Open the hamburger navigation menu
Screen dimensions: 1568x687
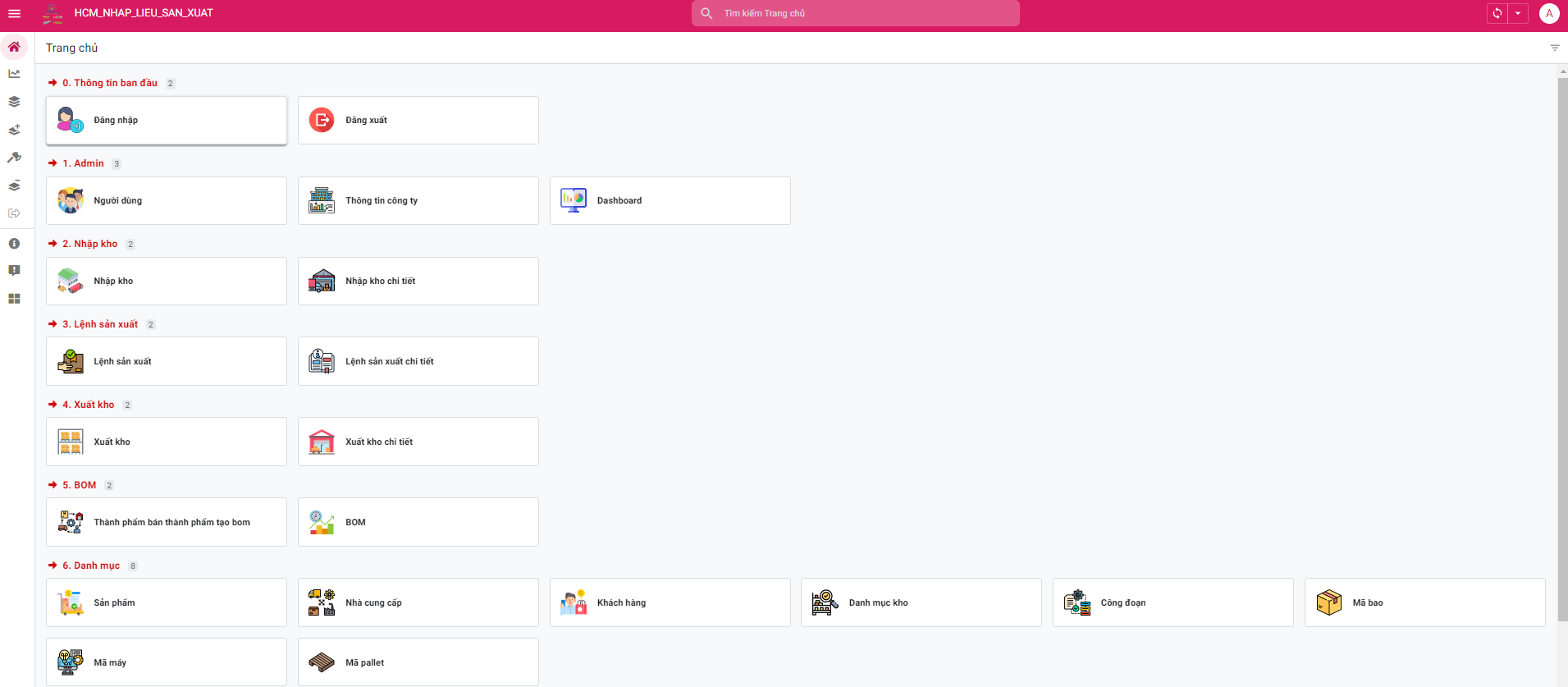click(x=14, y=13)
